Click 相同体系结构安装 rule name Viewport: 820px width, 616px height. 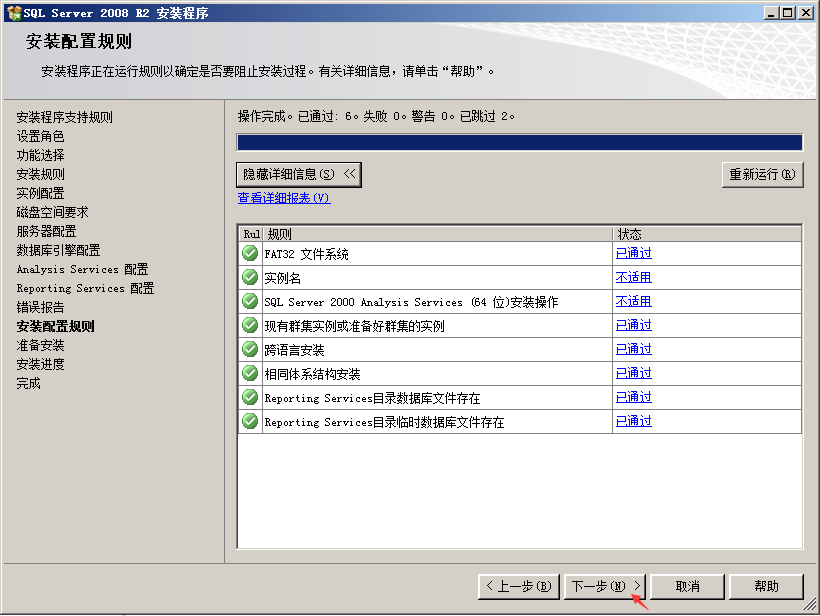point(312,374)
